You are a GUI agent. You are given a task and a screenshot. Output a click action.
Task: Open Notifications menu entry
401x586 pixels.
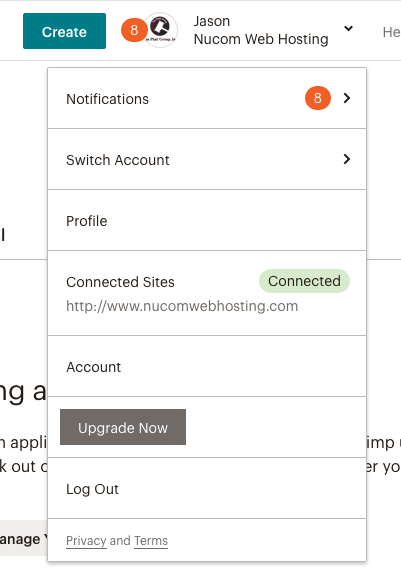[x=207, y=99]
